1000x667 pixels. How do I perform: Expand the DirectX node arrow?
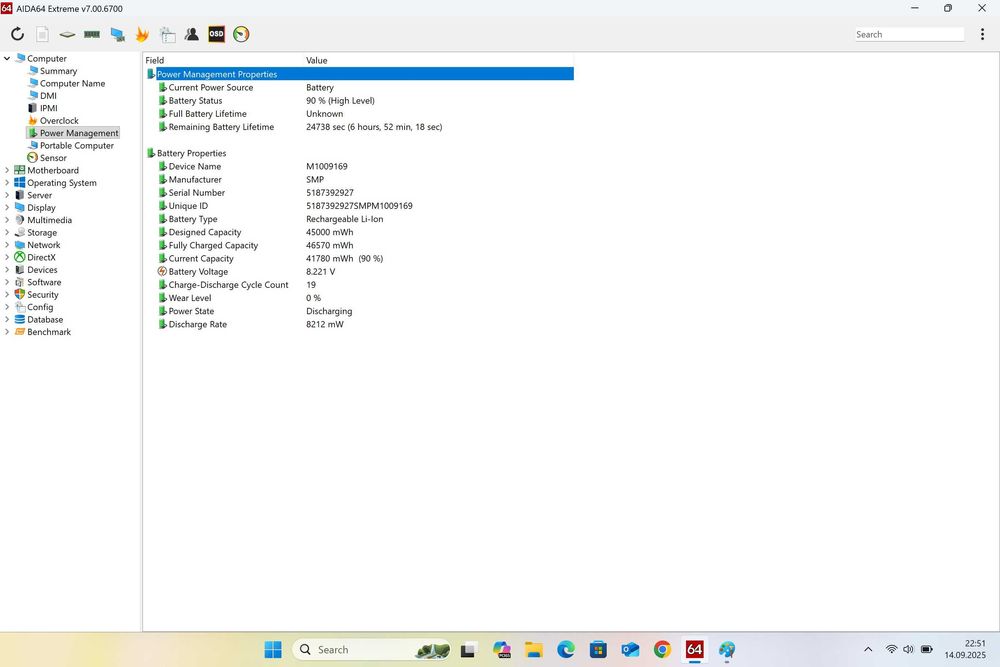click(x=7, y=257)
